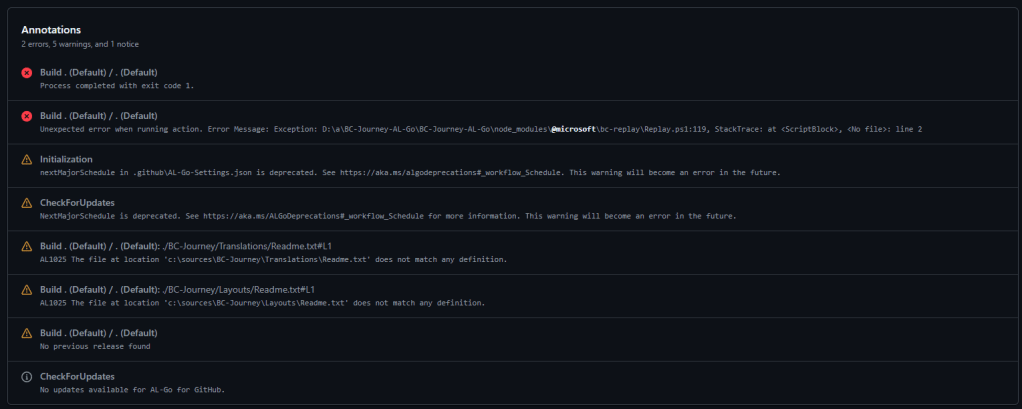Click the "No updates available for AL-Go" notice text
This screenshot has width=1022, height=409.
click(x=132, y=389)
